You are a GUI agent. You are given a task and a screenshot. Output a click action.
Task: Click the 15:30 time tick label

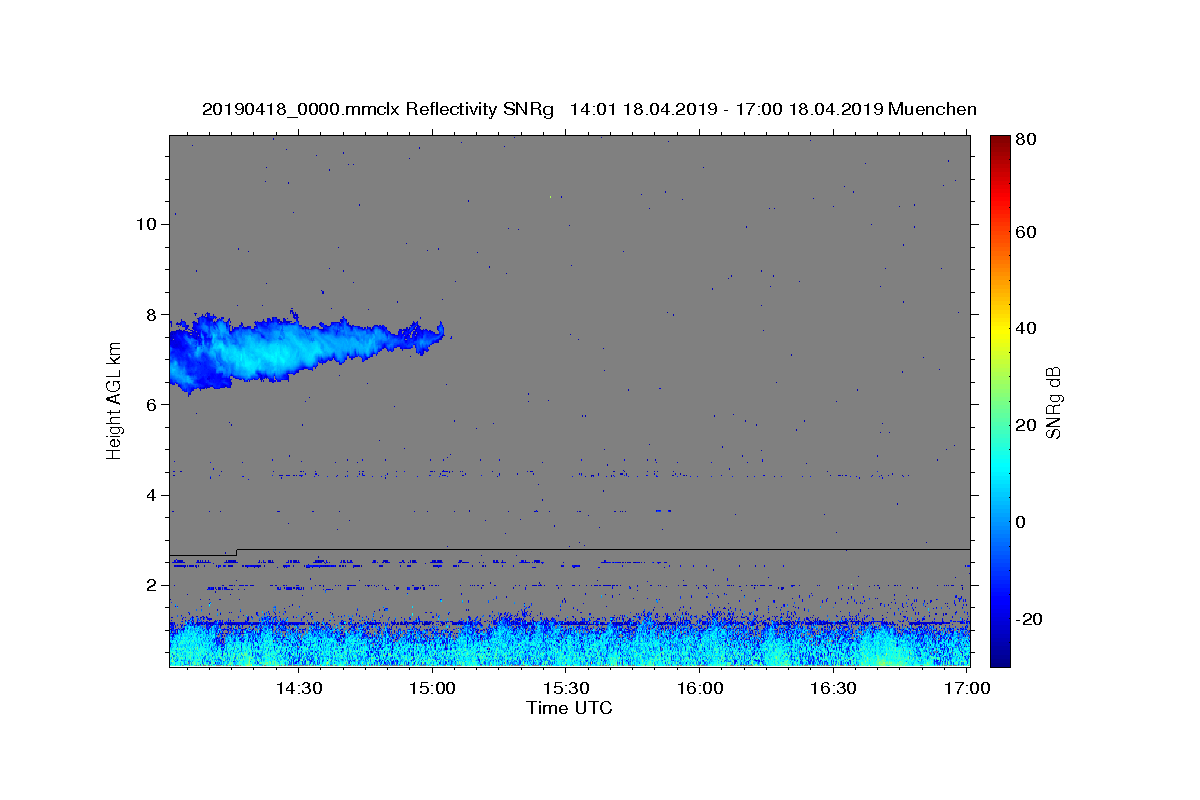pos(566,688)
